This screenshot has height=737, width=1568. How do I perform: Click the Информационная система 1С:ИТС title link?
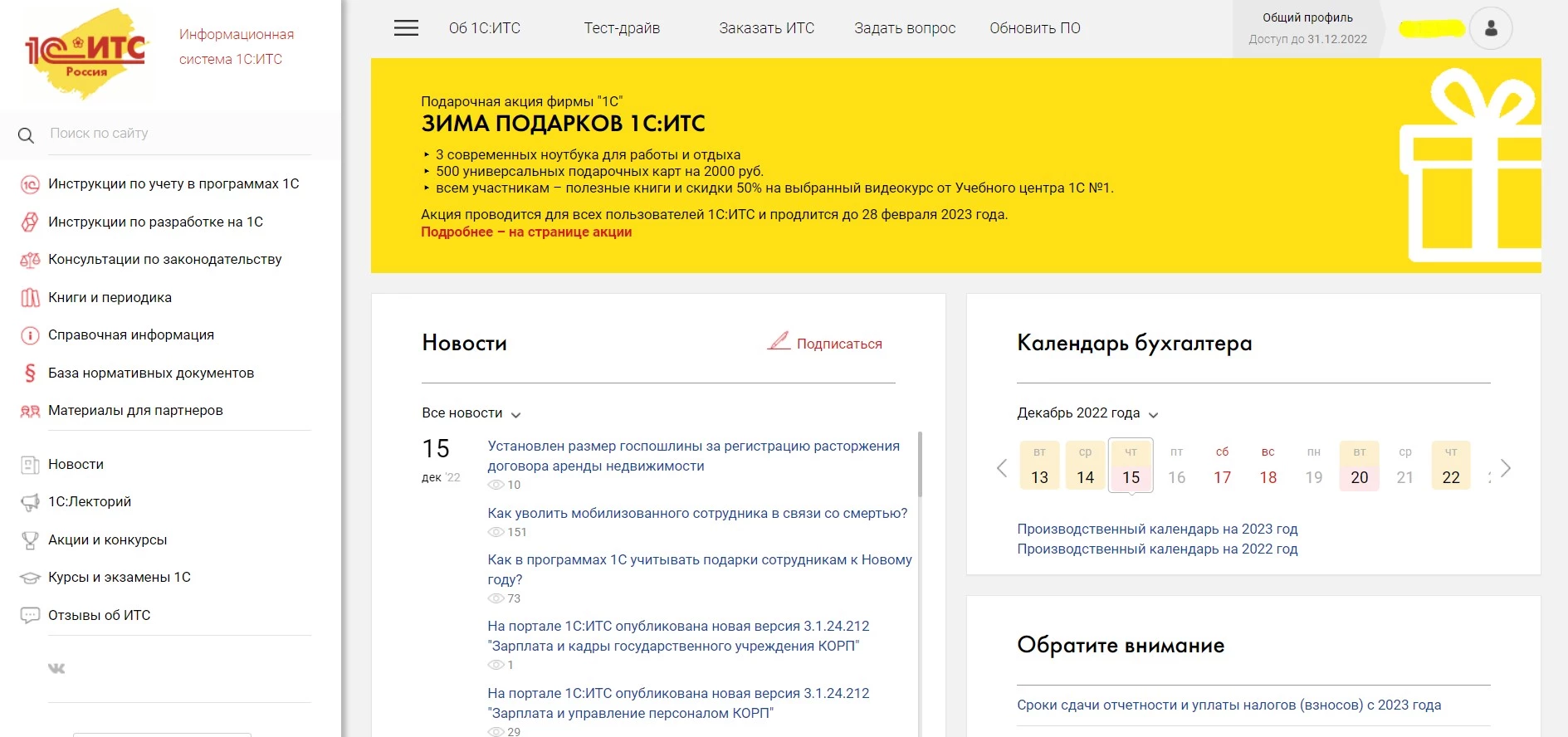[237, 46]
